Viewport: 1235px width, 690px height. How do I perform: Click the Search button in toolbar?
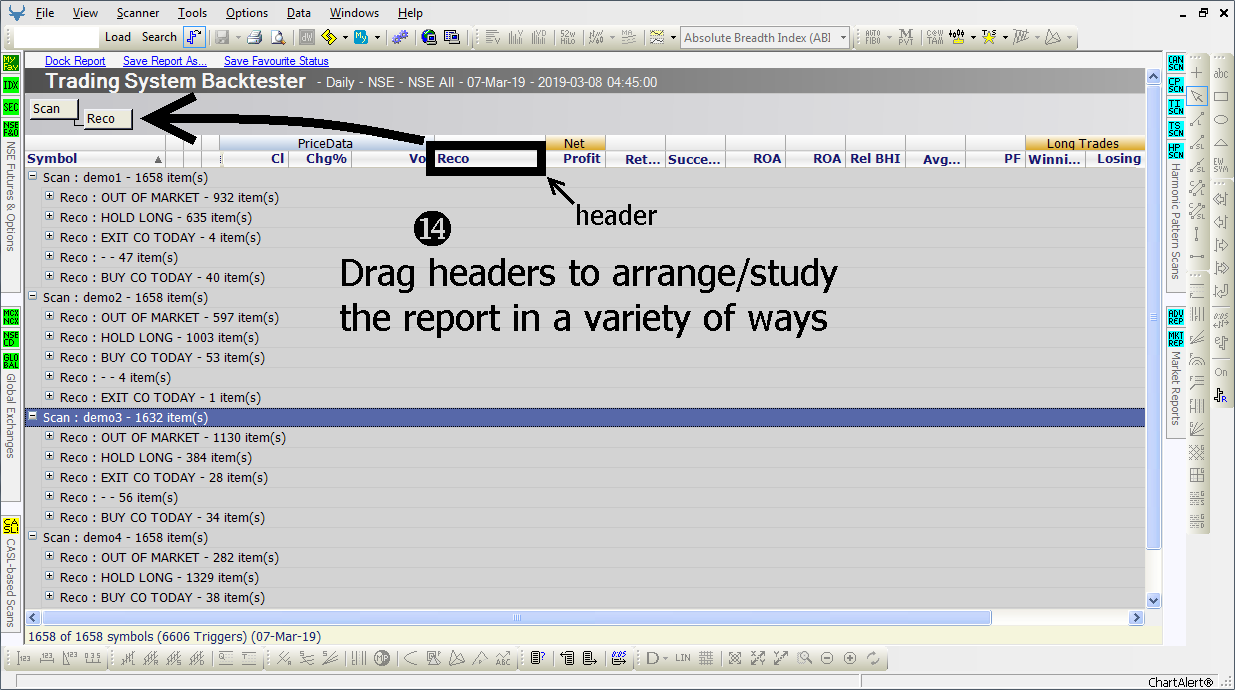[159, 37]
